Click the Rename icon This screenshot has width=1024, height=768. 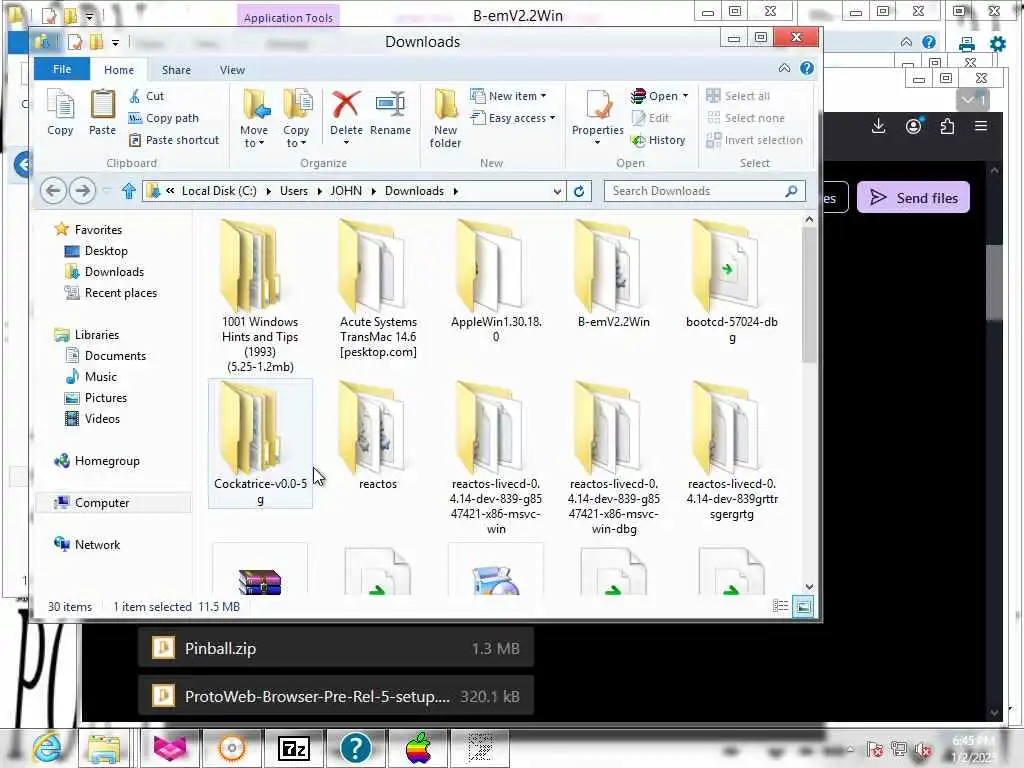390,112
